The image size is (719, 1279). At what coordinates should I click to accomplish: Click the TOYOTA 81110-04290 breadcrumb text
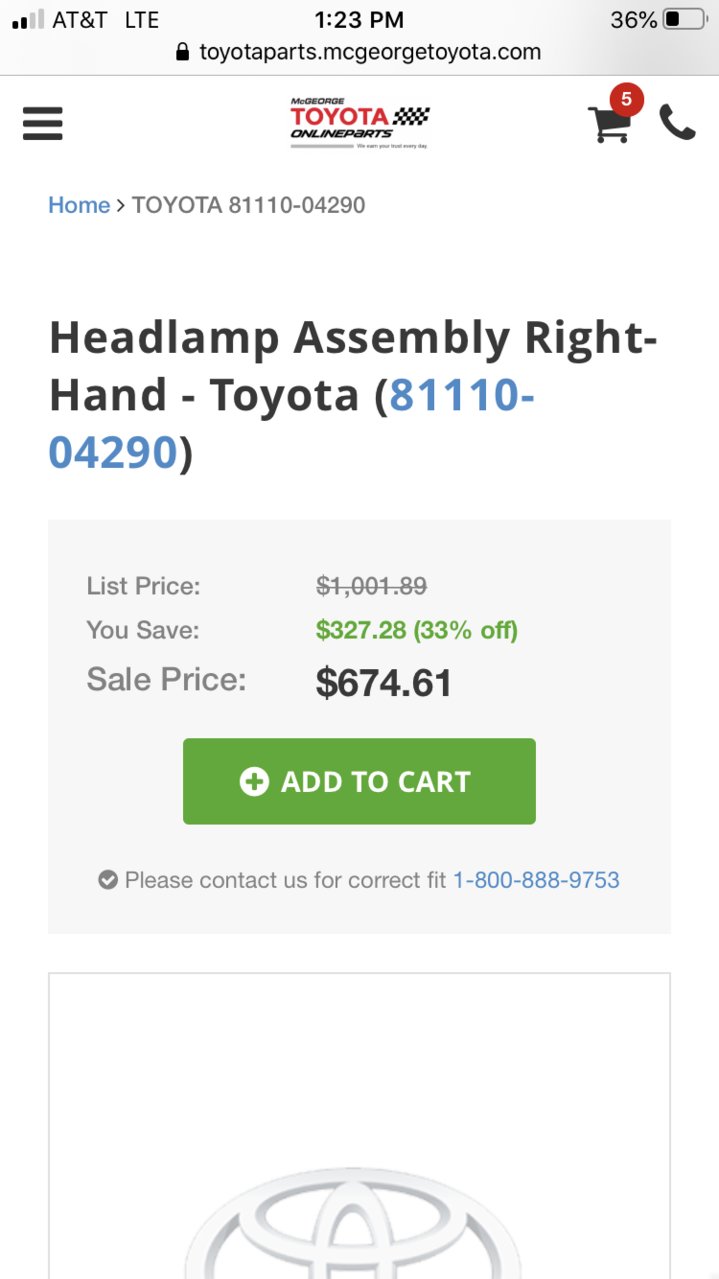tap(249, 205)
